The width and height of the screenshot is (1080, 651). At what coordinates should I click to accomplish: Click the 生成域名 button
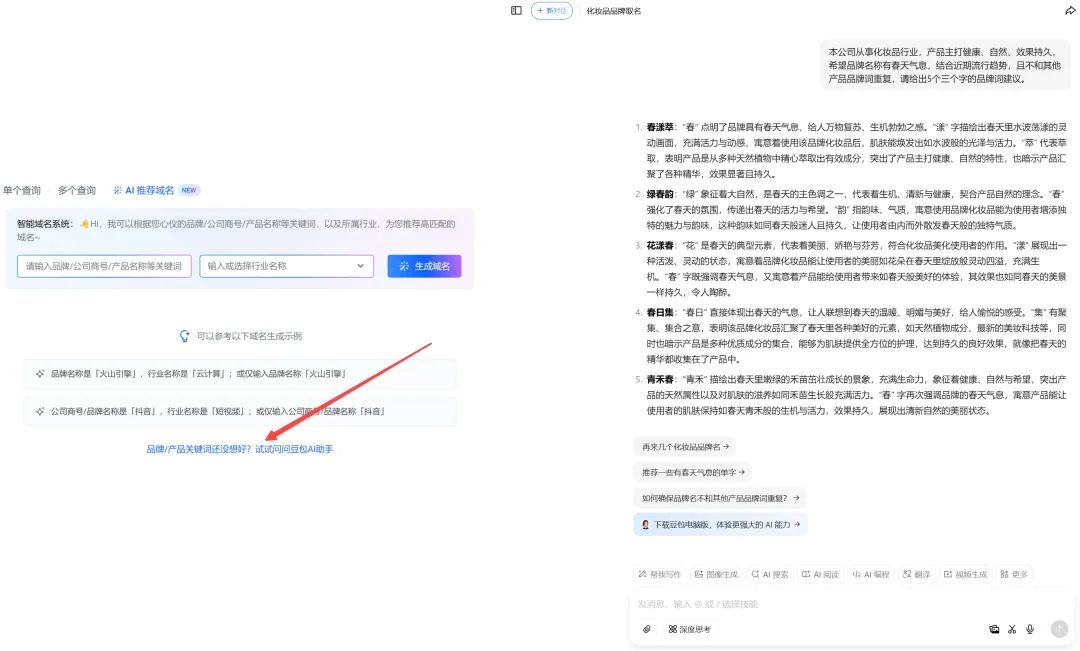(x=424, y=266)
